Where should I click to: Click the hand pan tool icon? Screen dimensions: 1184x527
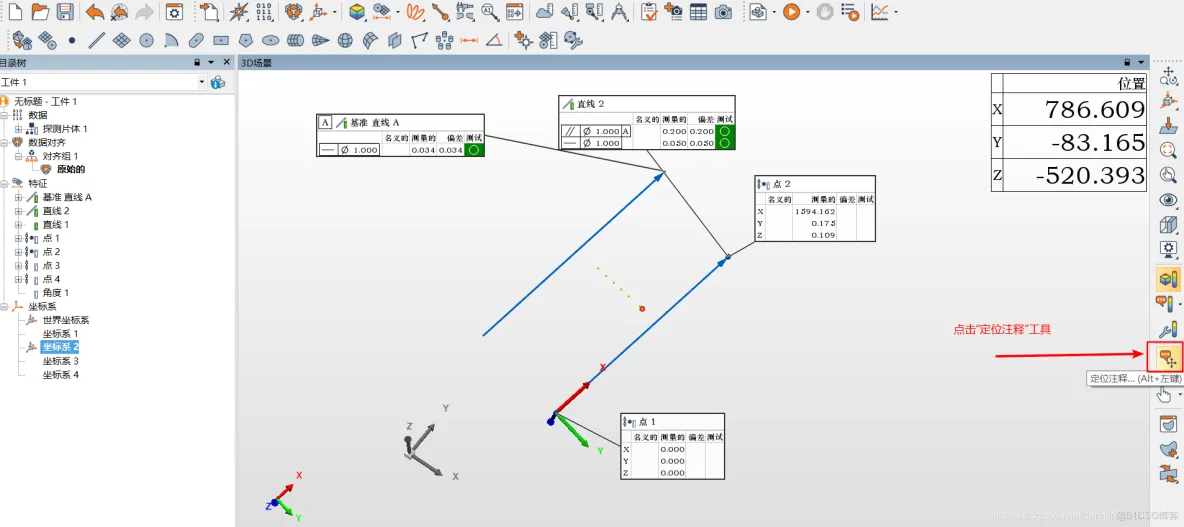coord(1166,393)
